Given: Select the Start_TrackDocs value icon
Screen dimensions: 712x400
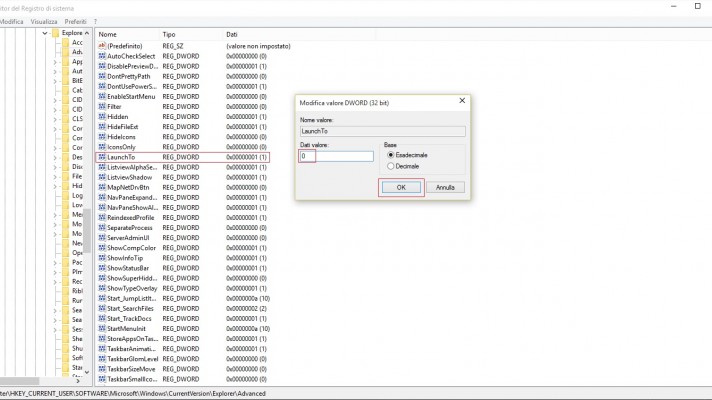Looking at the screenshot, I should pyautogui.click(x=101, y=319).
